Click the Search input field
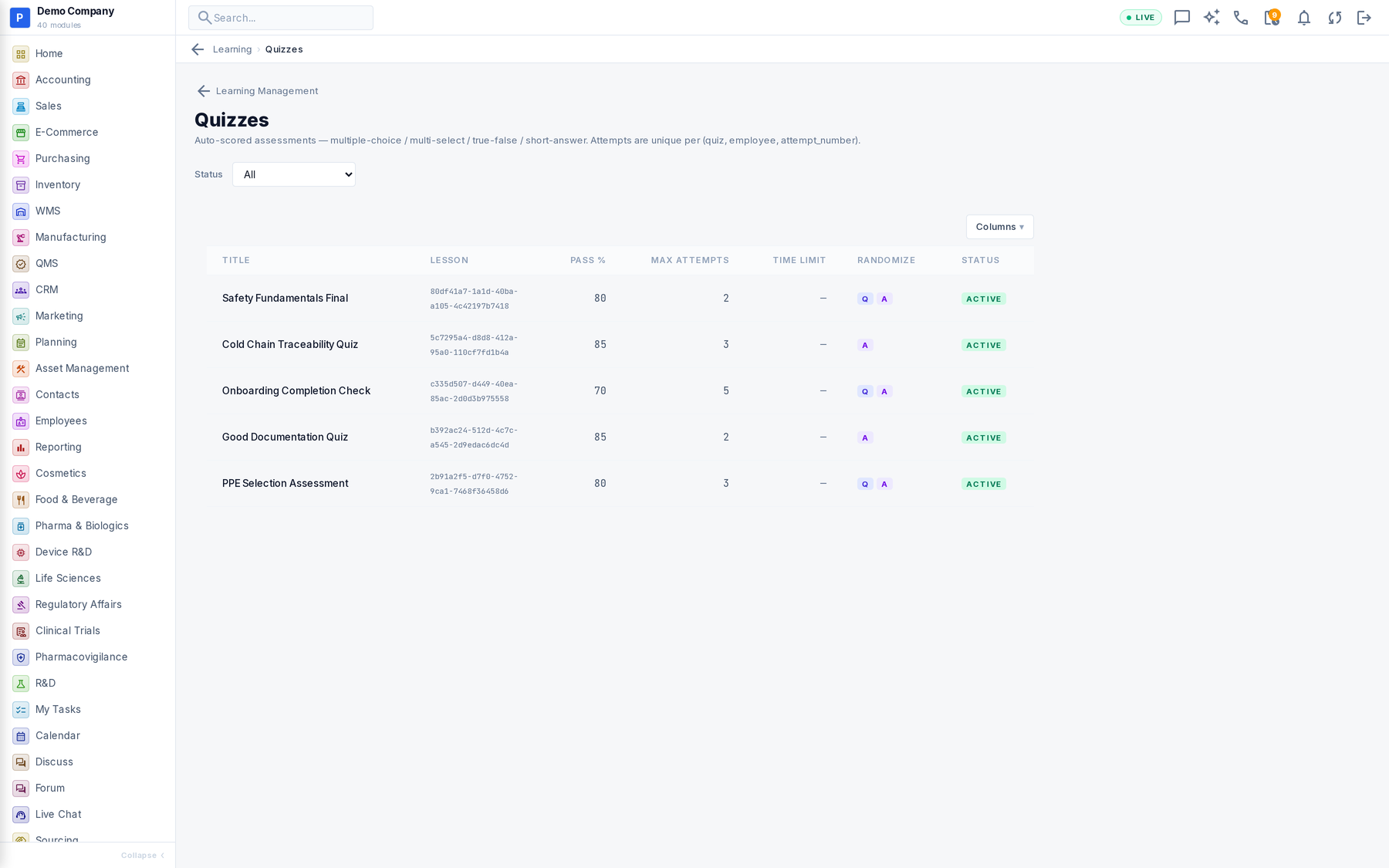 click(x=281, y=18)
